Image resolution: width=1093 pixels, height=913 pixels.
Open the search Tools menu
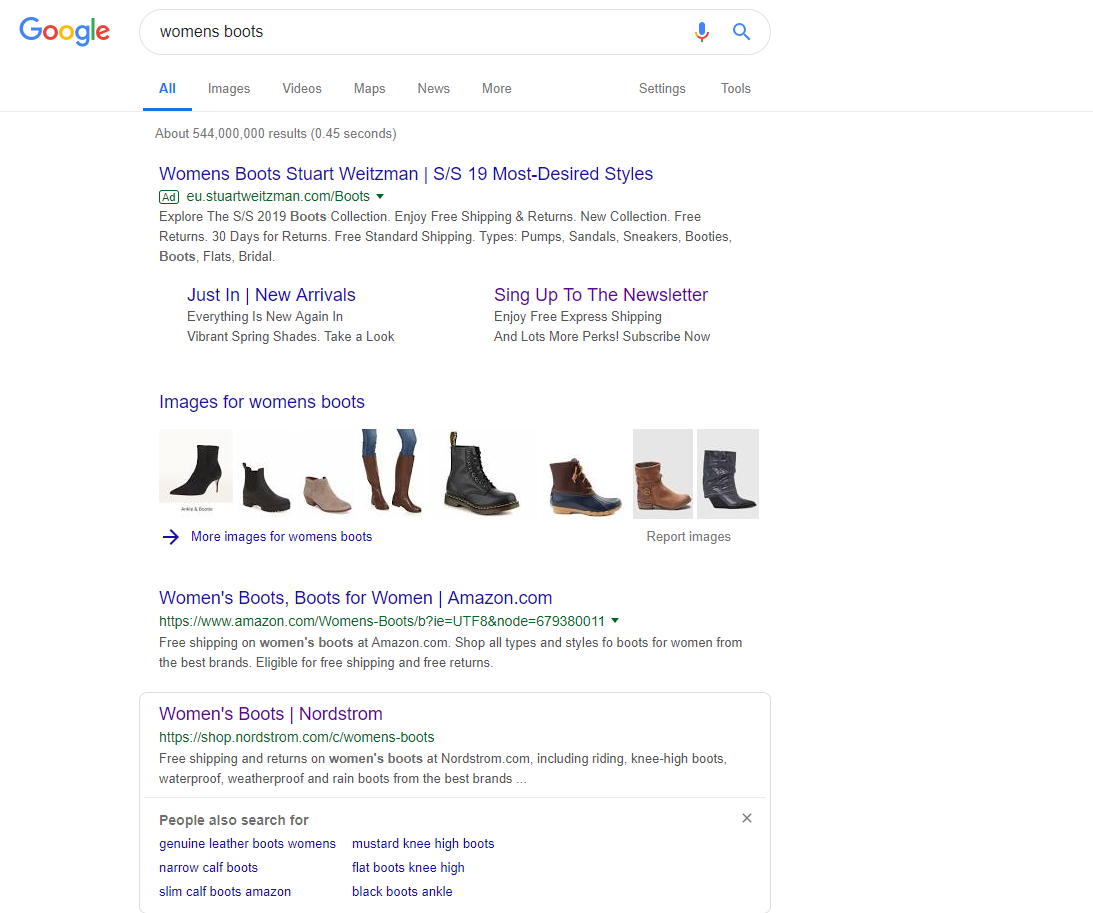[735, 89]
